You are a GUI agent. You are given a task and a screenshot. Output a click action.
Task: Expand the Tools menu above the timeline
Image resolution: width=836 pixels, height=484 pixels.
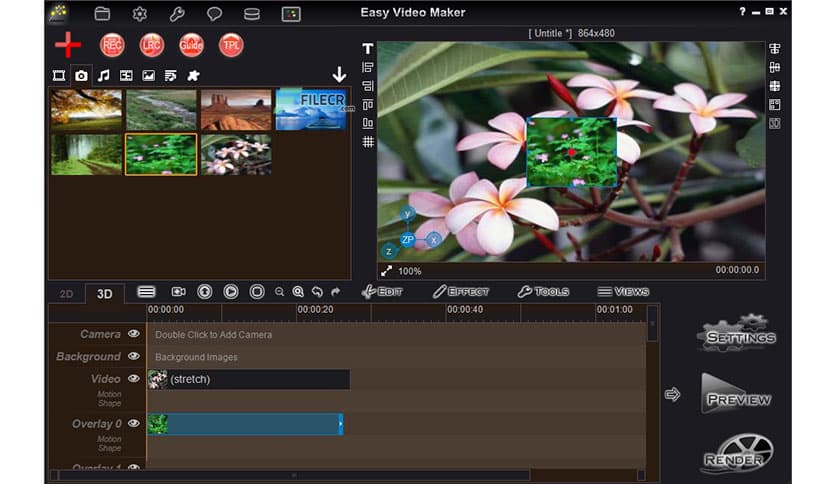click(543, 292)
